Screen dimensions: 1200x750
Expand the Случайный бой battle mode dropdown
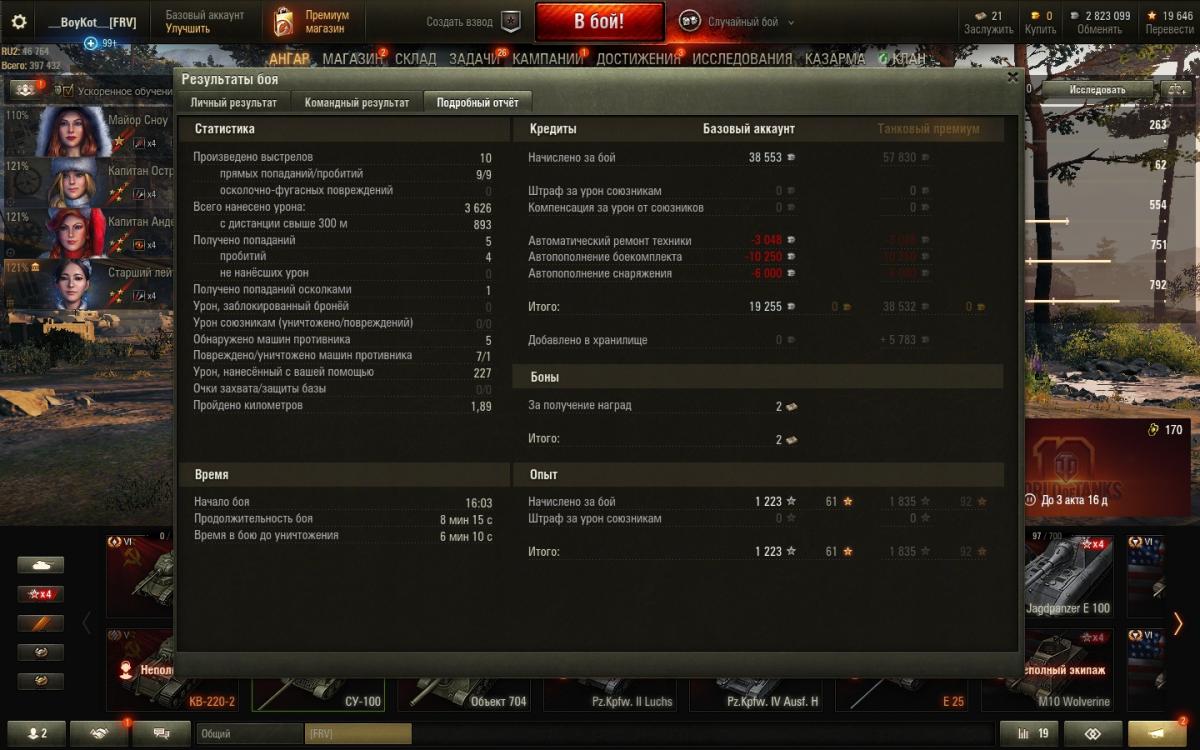click(x=791, y=22)
